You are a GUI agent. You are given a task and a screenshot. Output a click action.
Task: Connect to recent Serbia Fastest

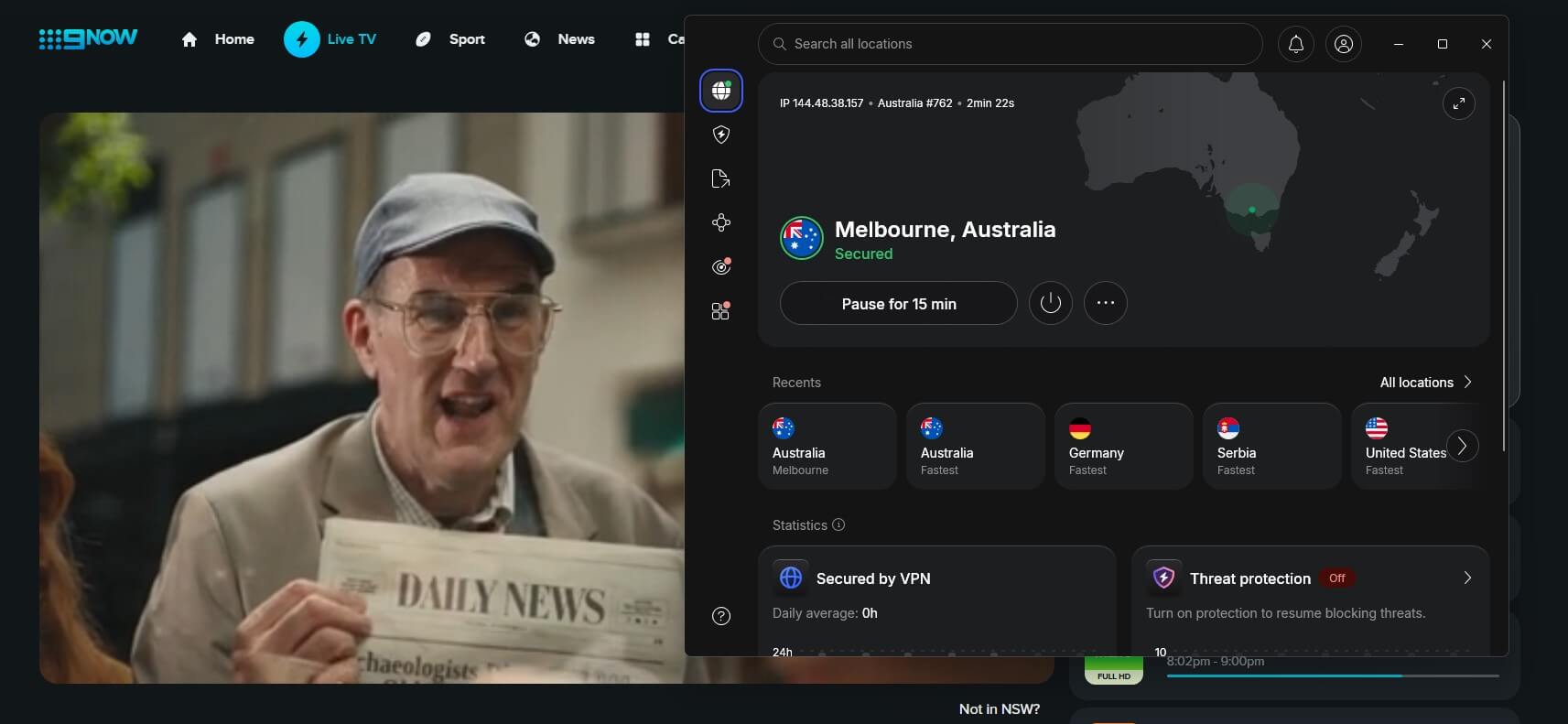point(1272,447)
